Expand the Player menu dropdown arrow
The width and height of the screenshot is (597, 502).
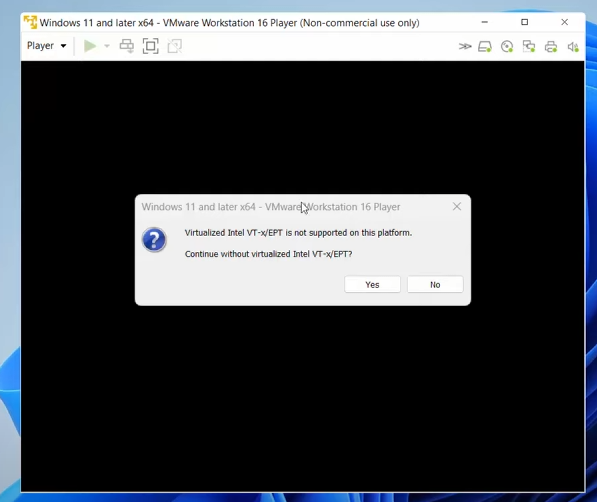point(64,46)
